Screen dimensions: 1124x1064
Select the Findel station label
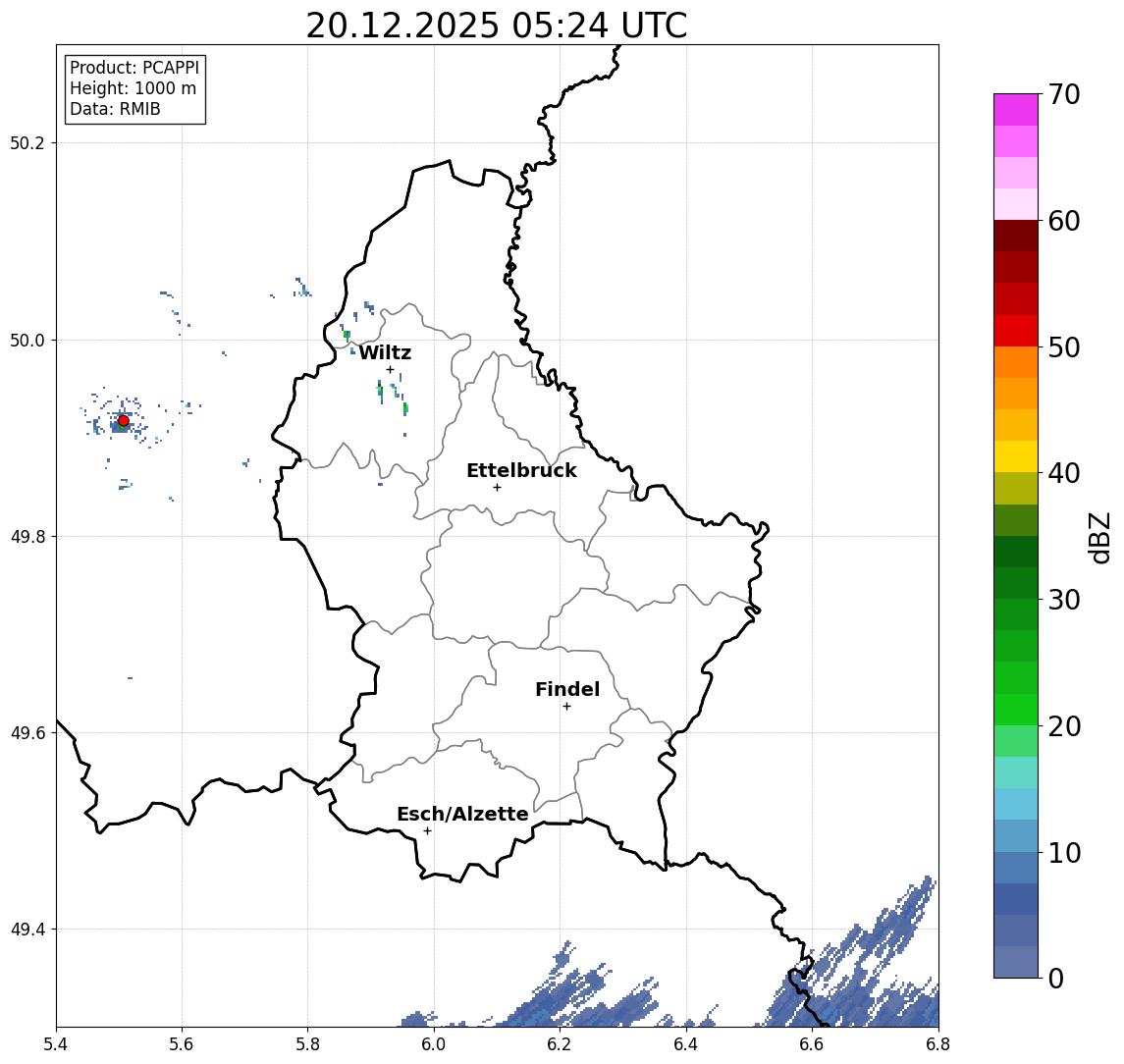point(567,689)
